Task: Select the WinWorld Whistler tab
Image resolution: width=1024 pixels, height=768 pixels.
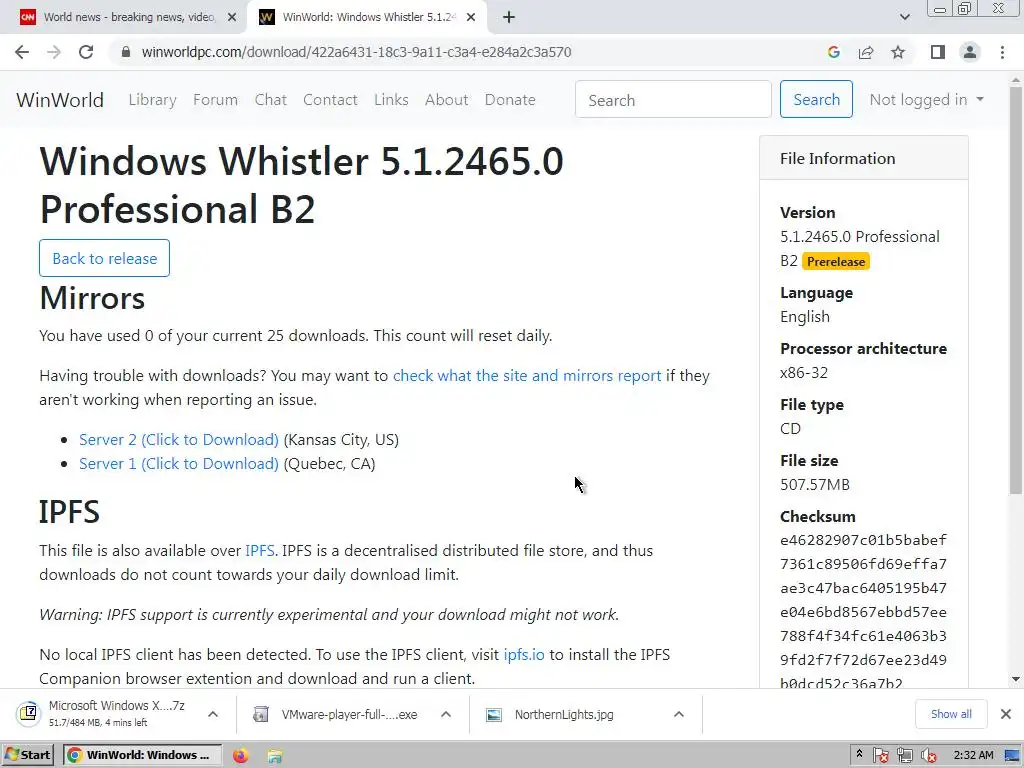Action: pos(366,17)
